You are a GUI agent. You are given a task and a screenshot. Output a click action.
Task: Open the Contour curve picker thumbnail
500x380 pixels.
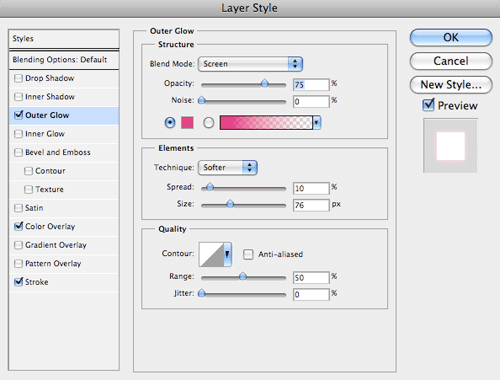click(211, 254)
